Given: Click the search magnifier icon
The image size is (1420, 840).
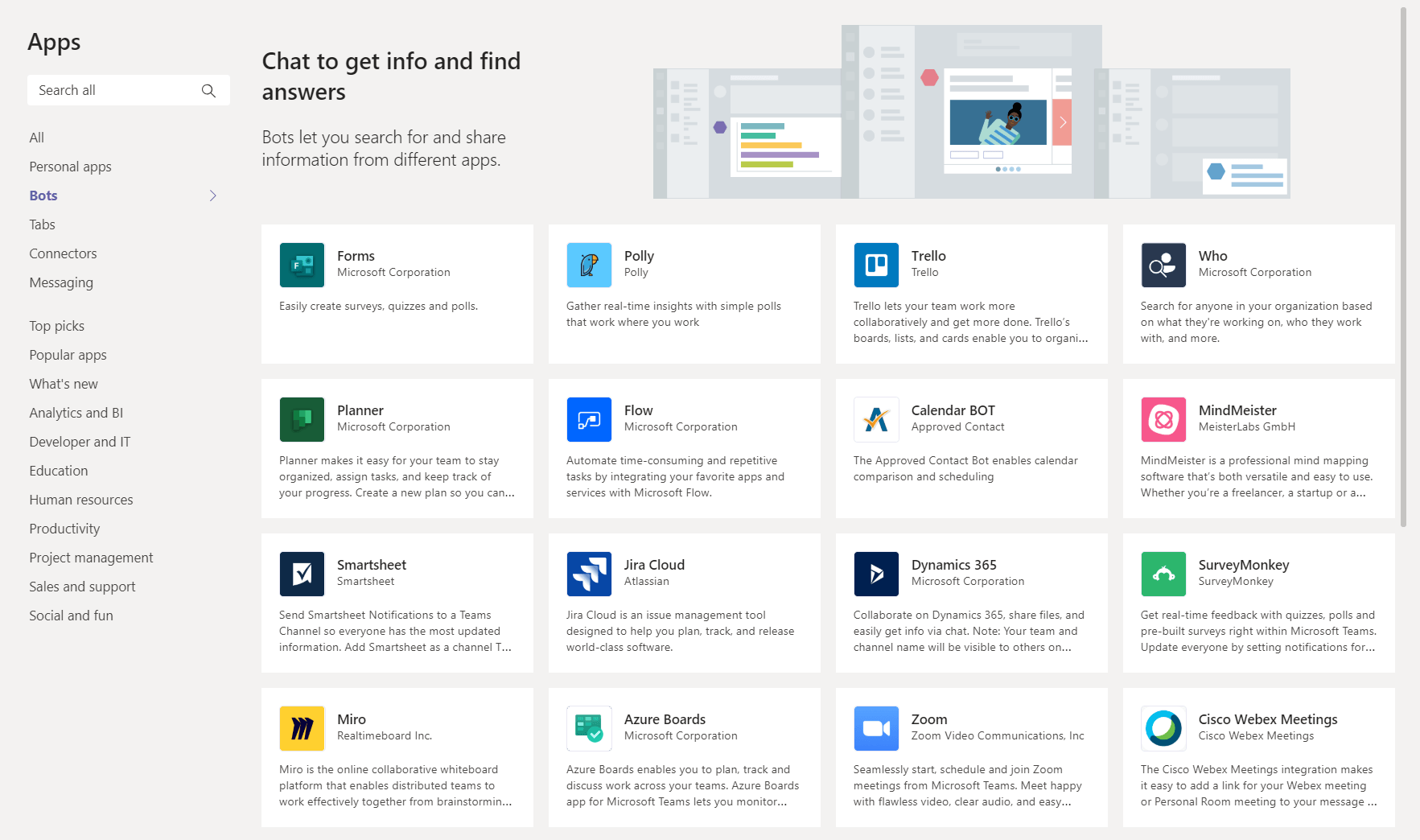Looking at the screenshot, I should [208, 90].
